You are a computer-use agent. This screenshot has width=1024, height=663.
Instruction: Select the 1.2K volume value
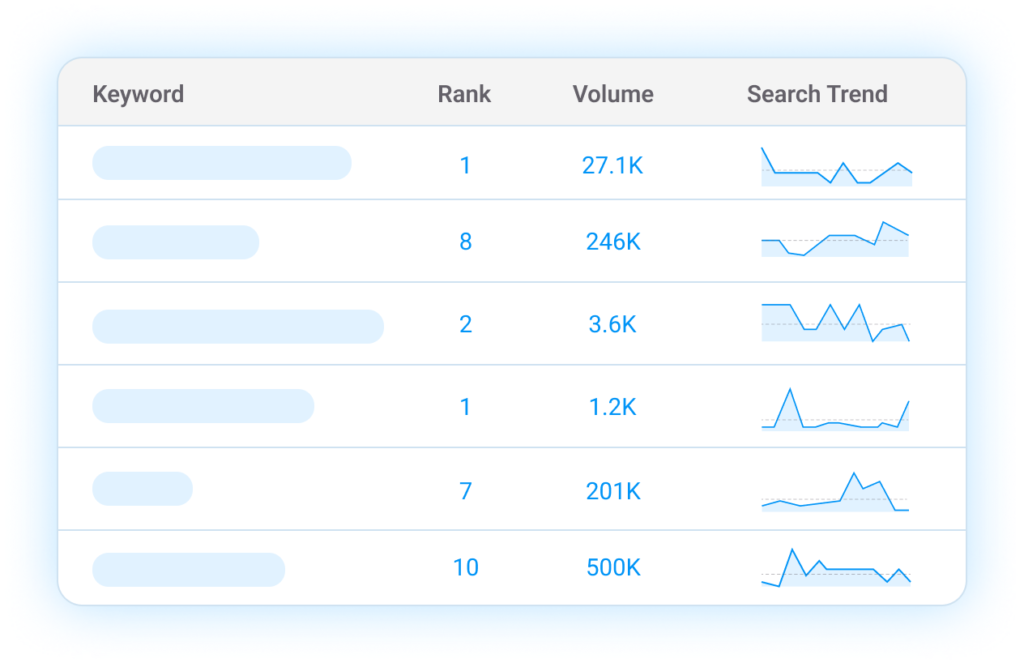click(x=613, y=407)
